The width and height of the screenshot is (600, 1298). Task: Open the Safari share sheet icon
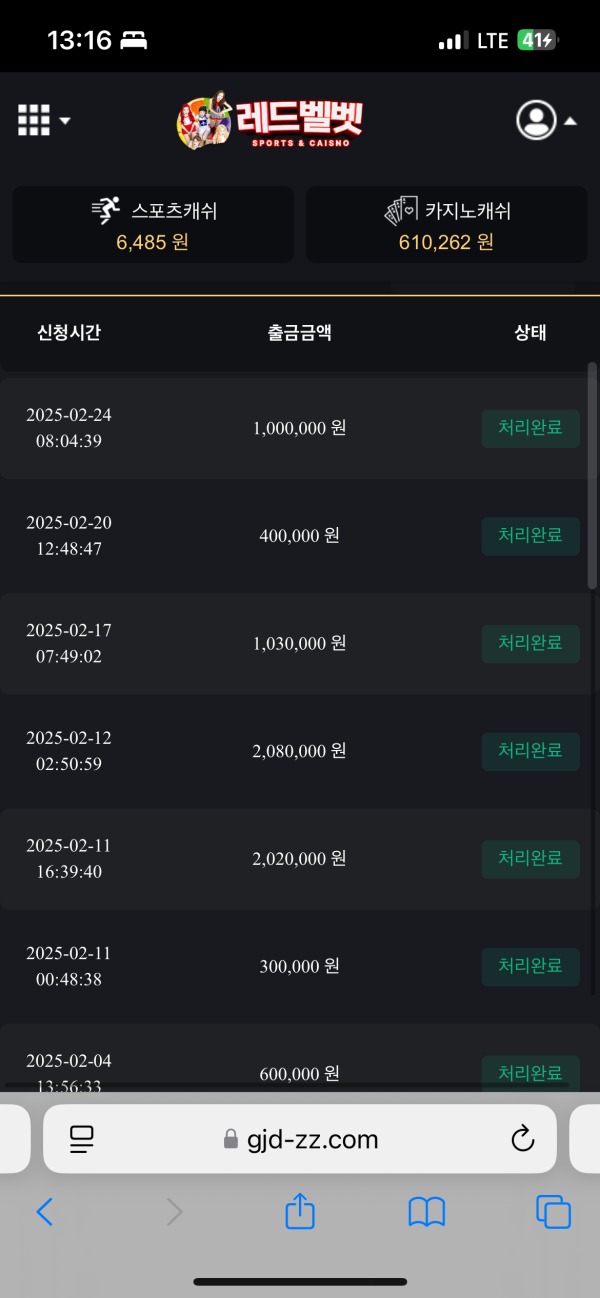pyautogui.click(x=300, y=1212)
